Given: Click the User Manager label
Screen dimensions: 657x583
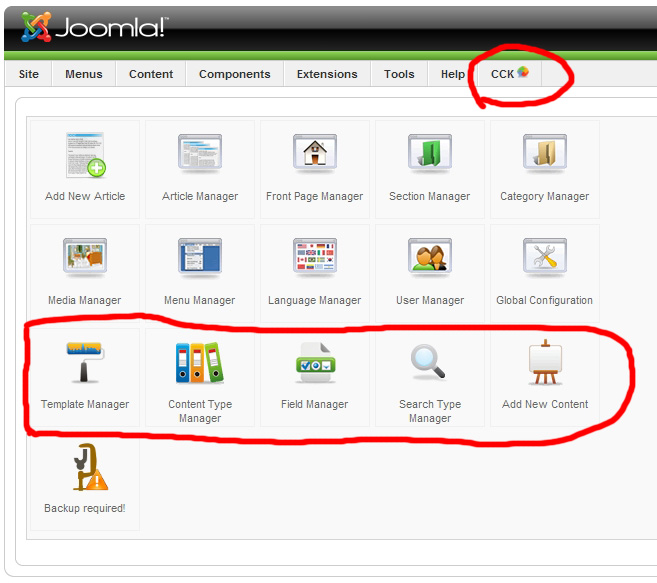Looking at the screenshot, I should [x=430, y=300].
